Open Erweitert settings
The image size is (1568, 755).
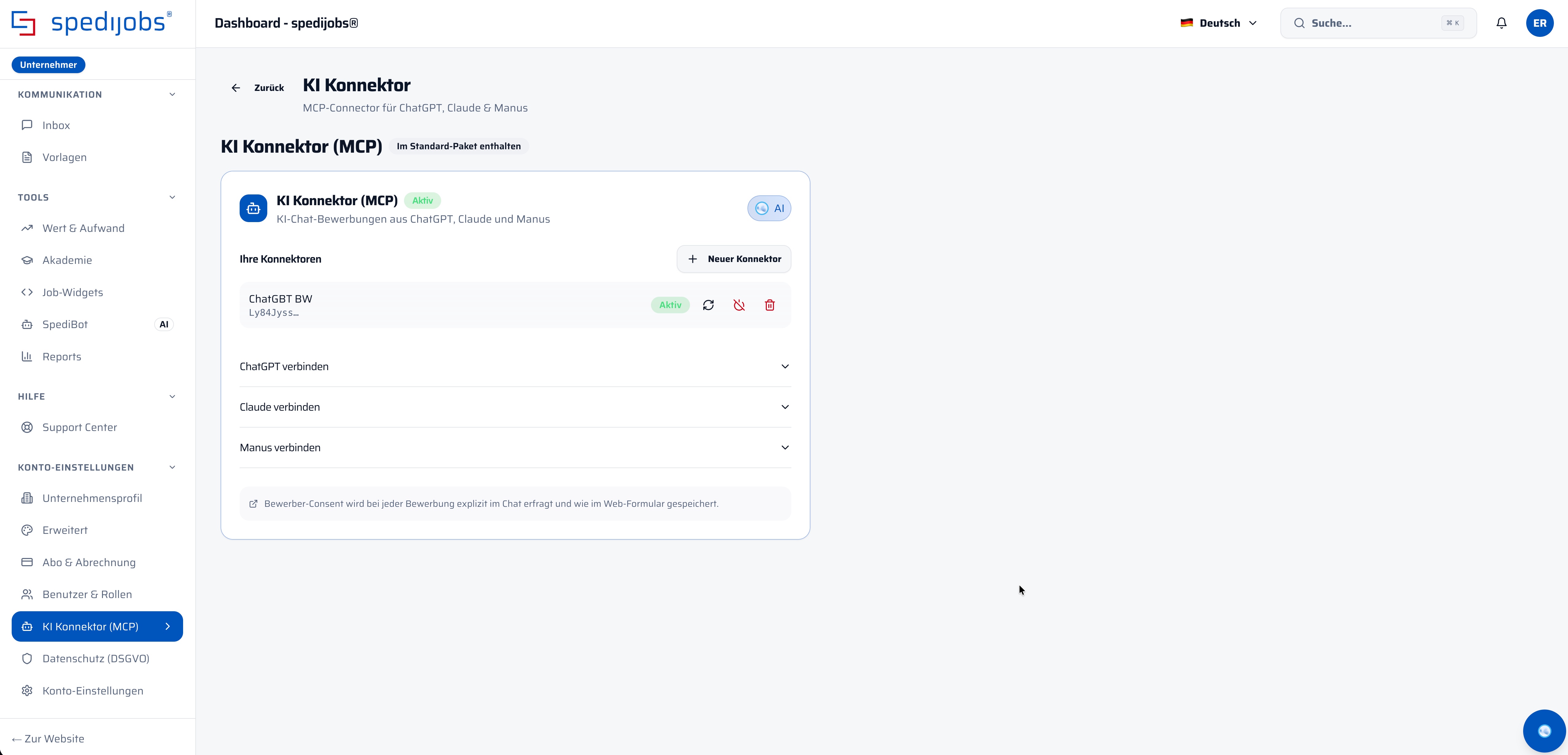pos(97,530)
